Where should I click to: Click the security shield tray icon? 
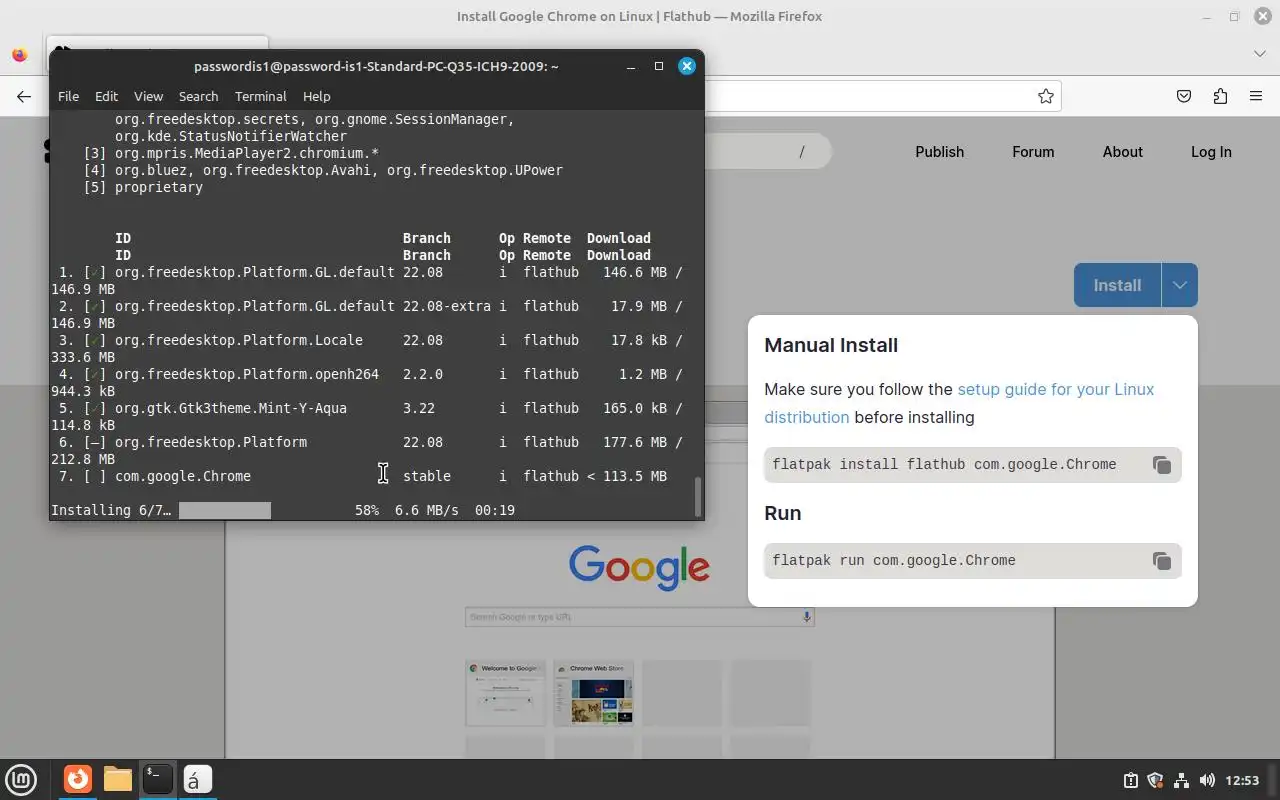[x=1155, y=780]
